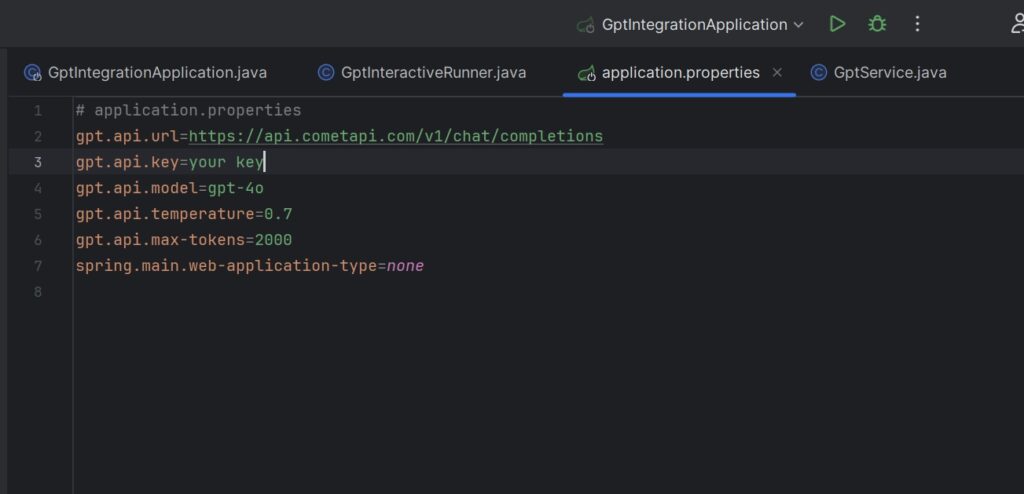Expand the GptIntegrationApplication run configuration dropdown
Screen dimensions: 1024x494
798,25
